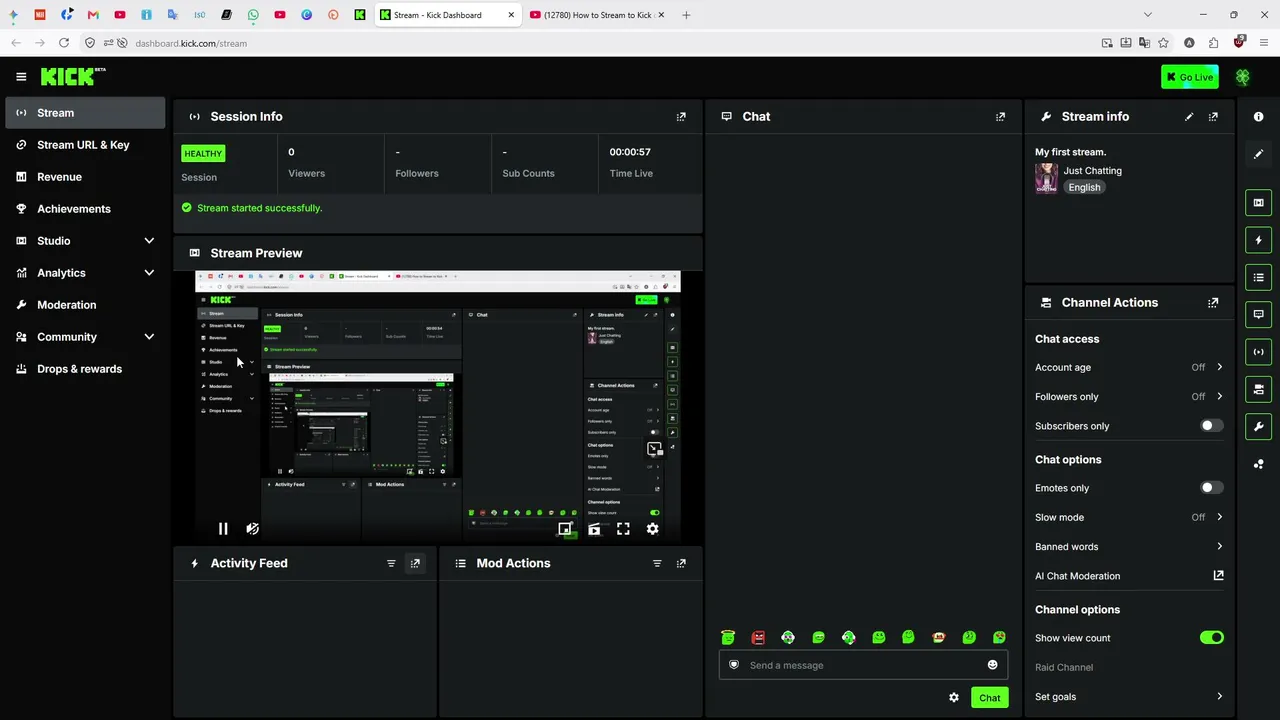Image resolution: width=1280 pixels, height=720 pixels.
Task: Make stream preview fullscreen
Action: click(x=623, y=529)
